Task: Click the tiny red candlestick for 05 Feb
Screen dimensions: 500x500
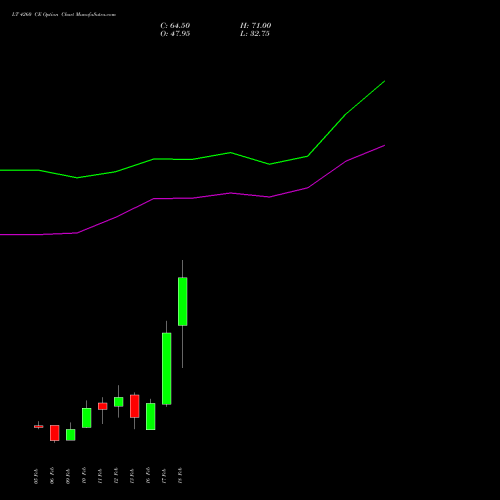Action: pyautogui.click(x=39, y=426)
